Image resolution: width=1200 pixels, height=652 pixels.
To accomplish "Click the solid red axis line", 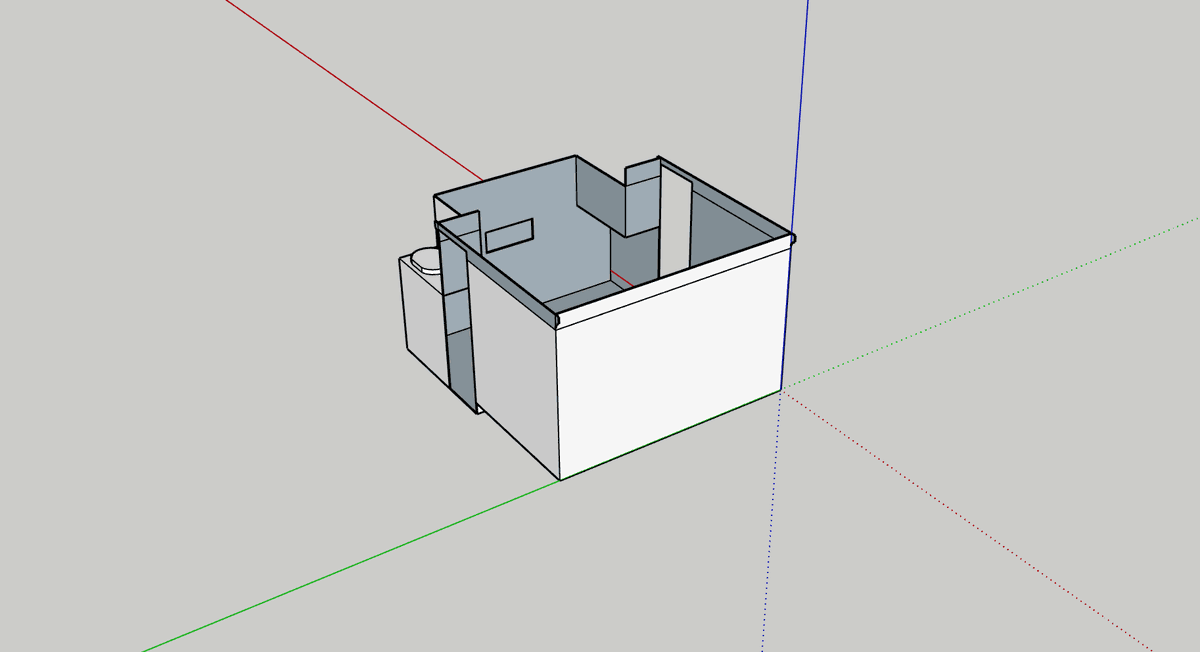I will pos(350,90).
